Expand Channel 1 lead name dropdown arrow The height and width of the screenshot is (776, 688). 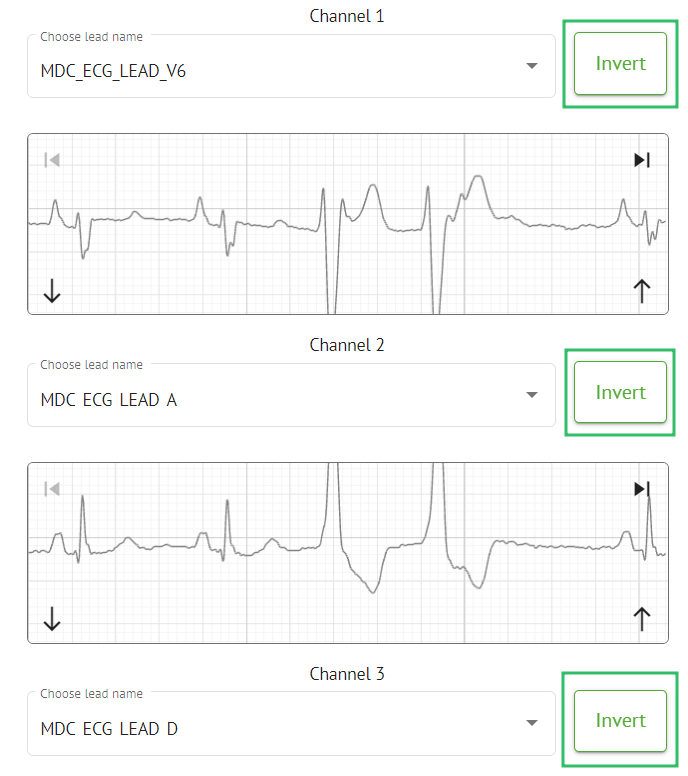point(532,67)
